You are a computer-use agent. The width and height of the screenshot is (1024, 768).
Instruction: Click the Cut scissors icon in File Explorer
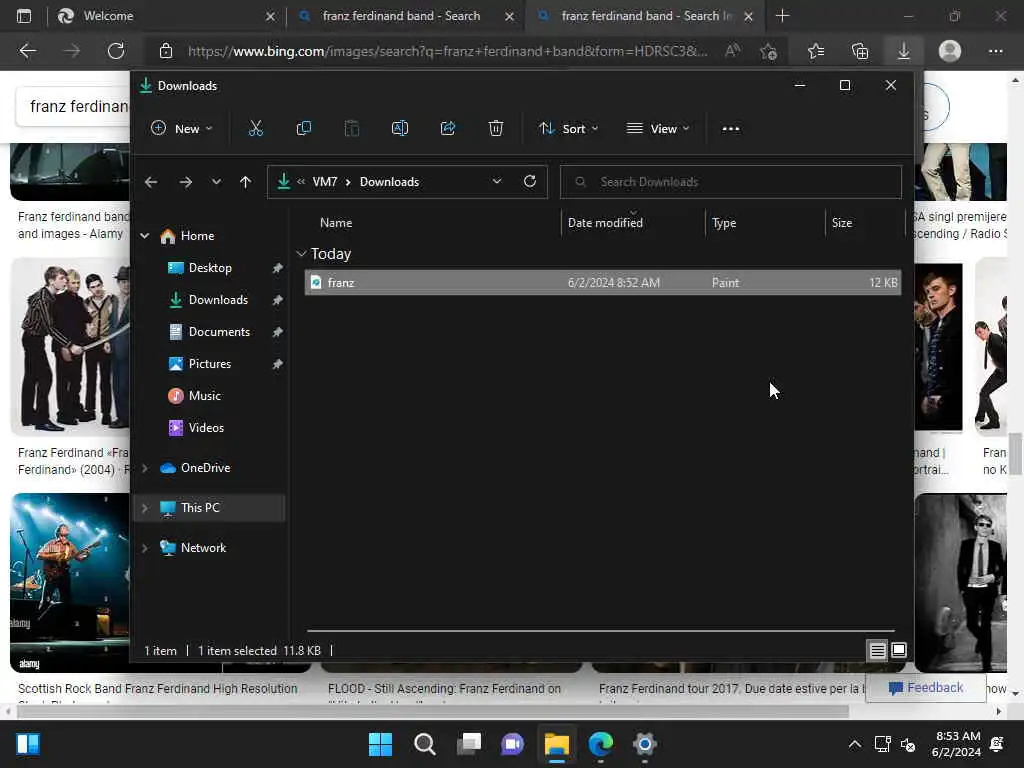click(255, 129)
